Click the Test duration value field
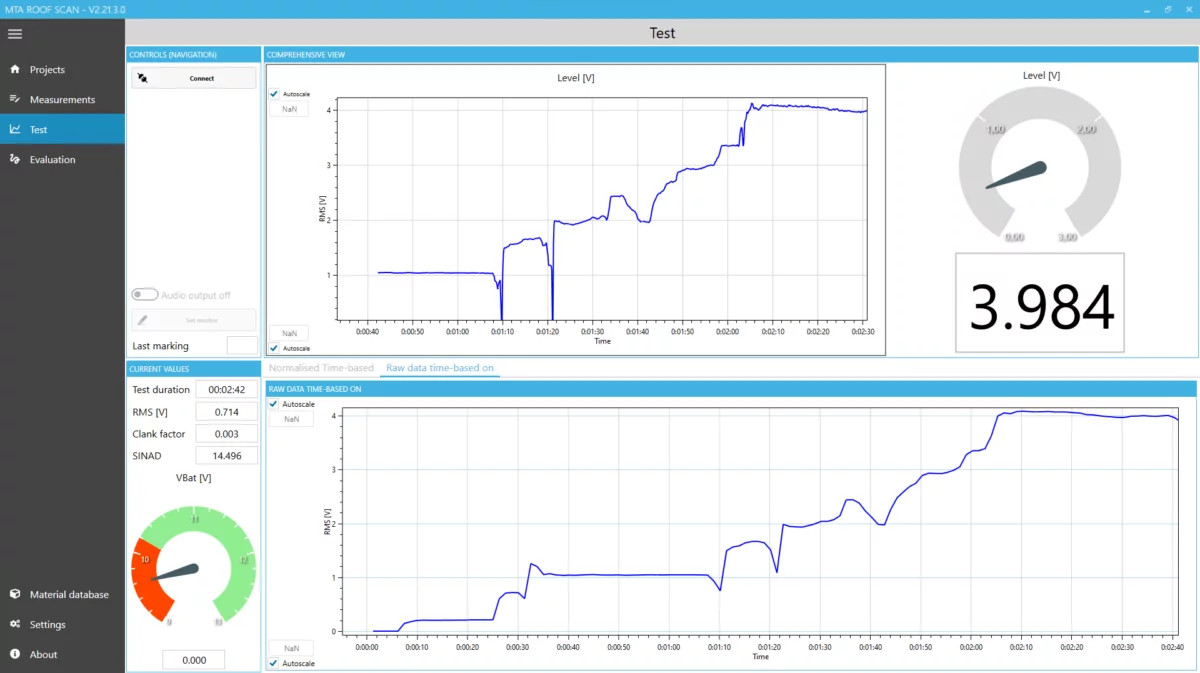 click(x=227, y=390)
